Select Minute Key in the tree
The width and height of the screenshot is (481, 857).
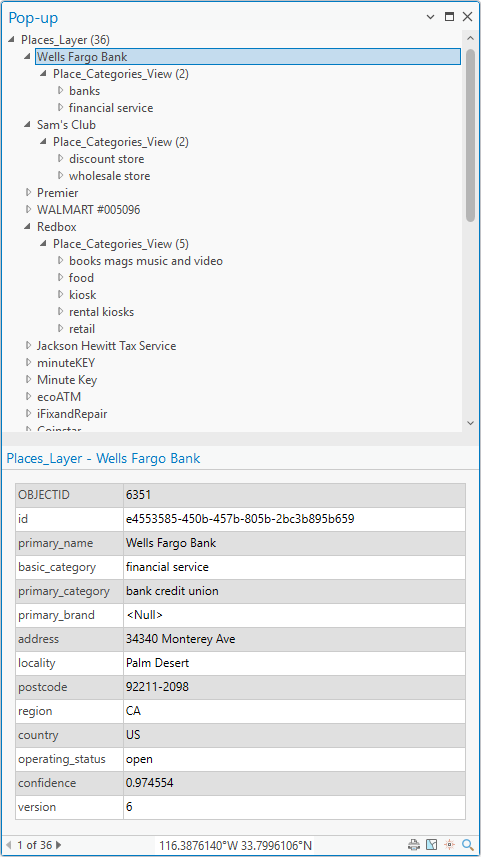pyautogui.click(x=67, y=380)
